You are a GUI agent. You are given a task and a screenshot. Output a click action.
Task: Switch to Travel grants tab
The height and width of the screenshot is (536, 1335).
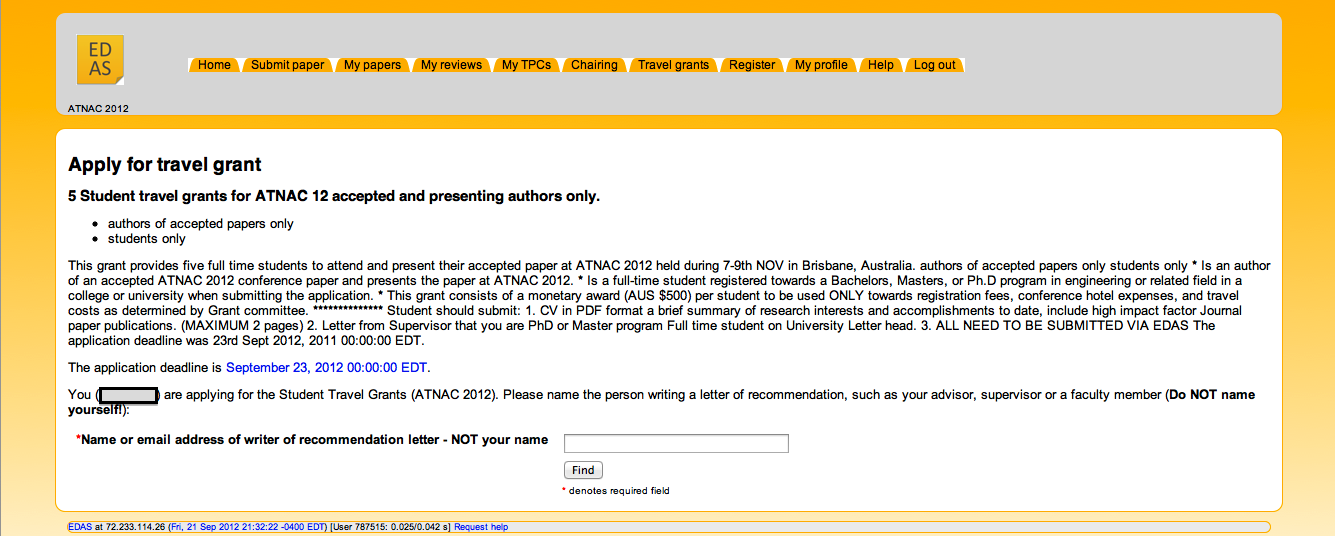tap(673, 65)
